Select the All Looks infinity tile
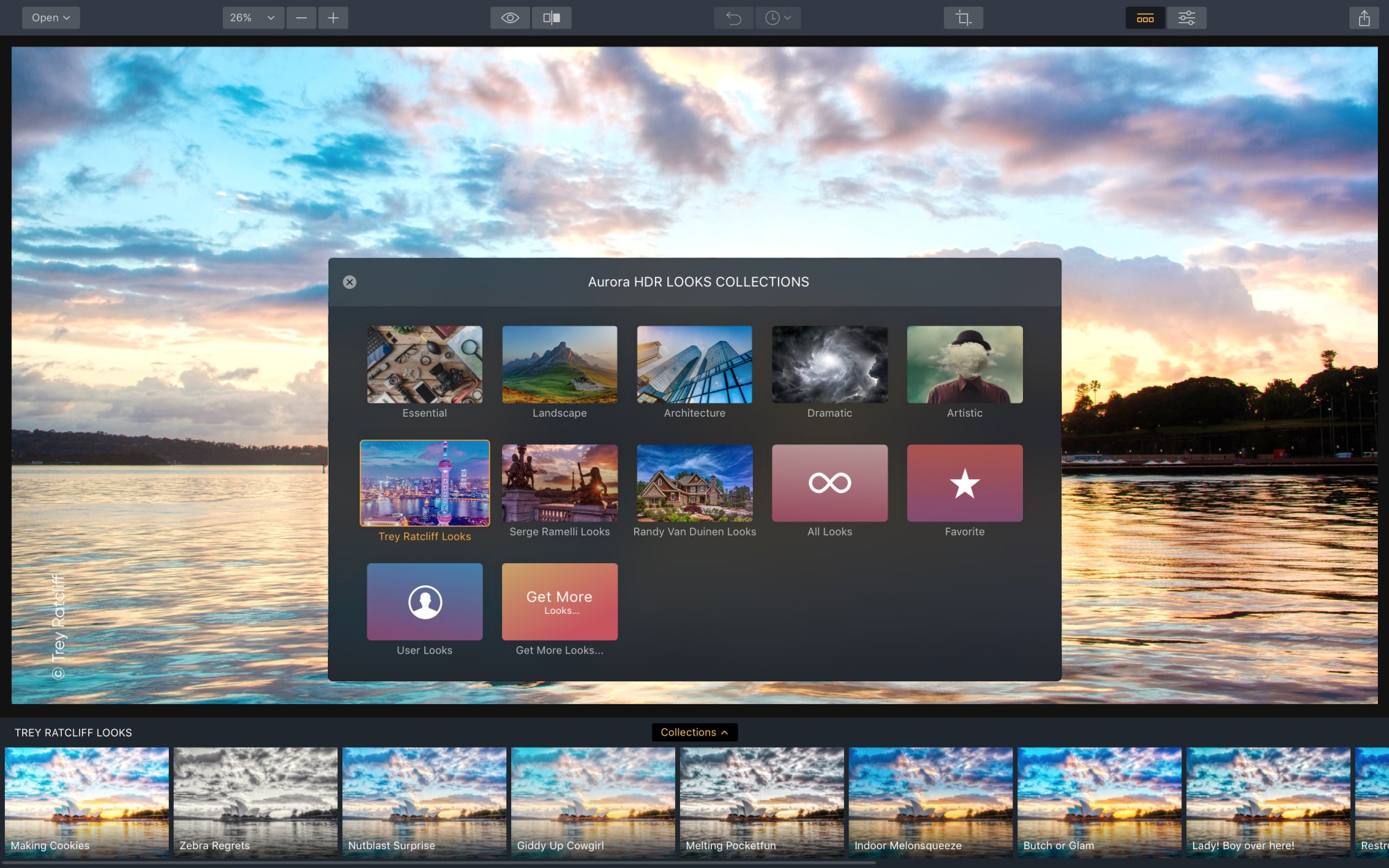 click(x=829, y=483)
